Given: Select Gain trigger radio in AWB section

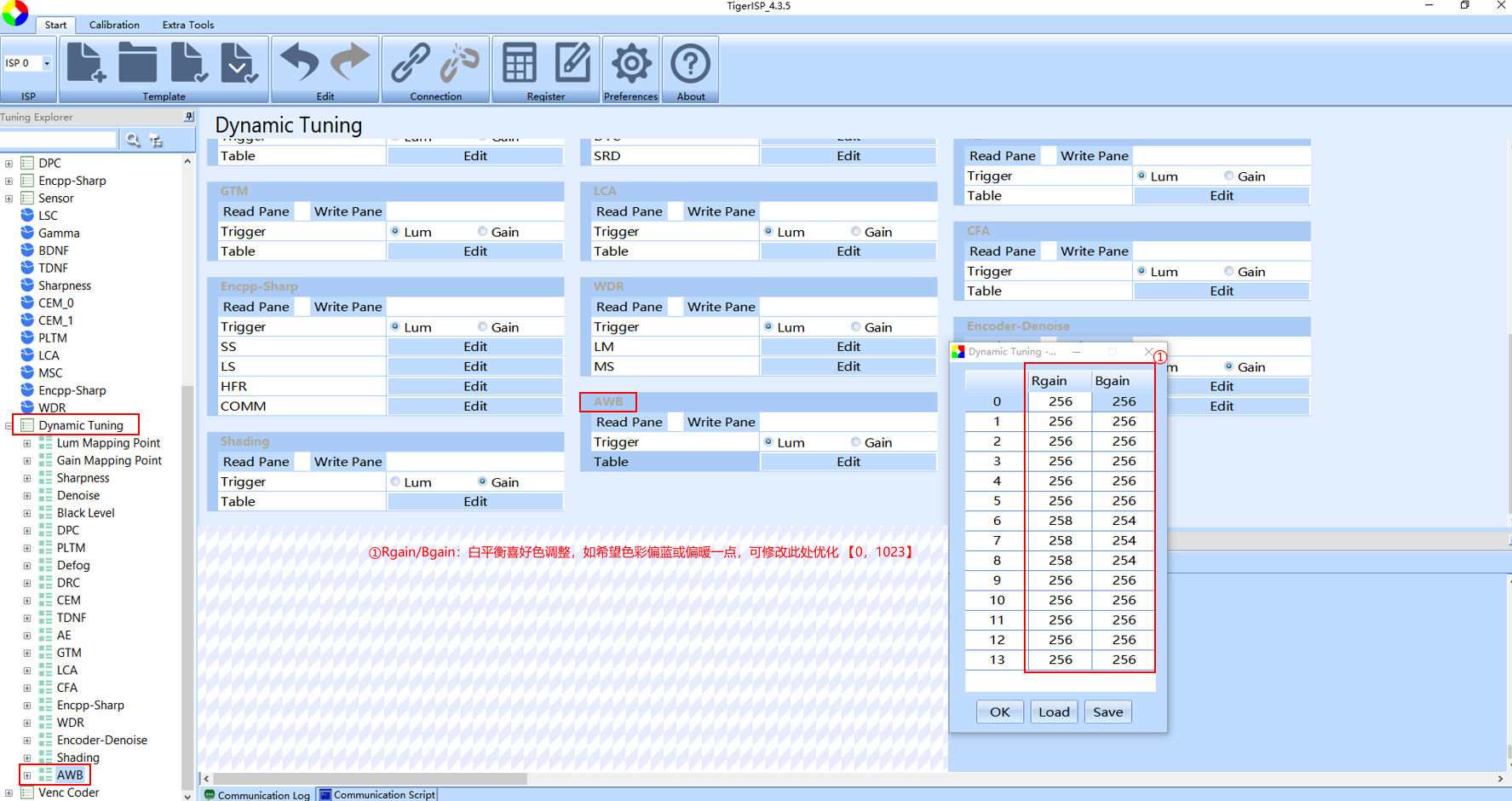Looking at the screenshot, I should point(855,442).
